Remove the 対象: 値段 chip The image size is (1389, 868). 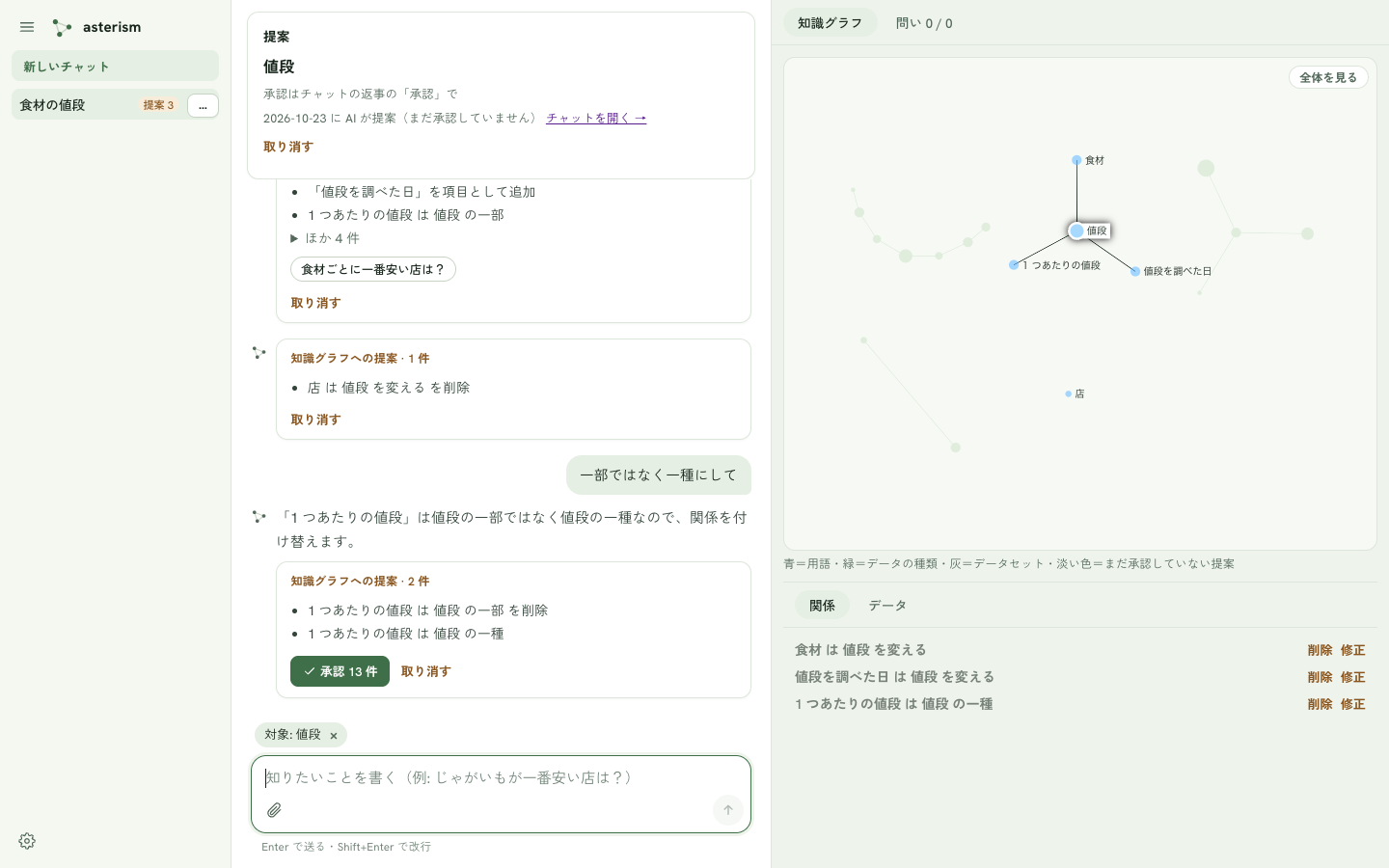coord(334,736)
